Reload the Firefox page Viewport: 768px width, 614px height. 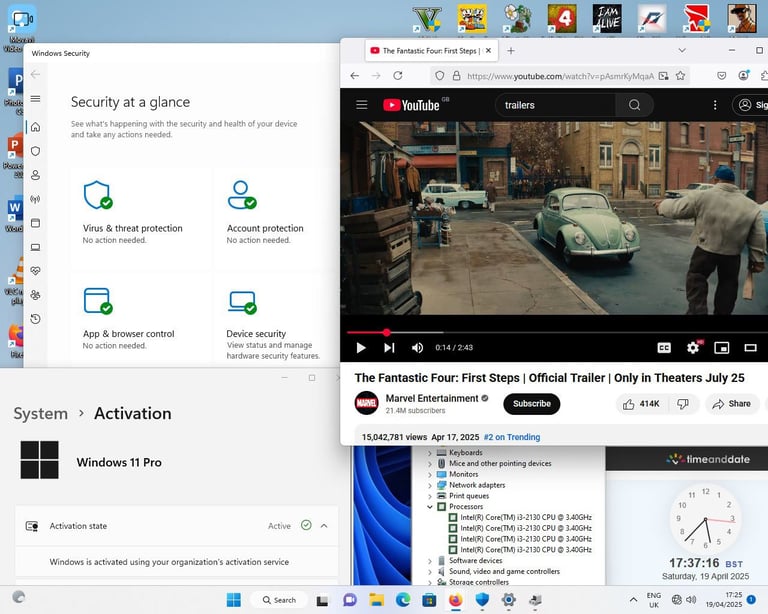398,75
